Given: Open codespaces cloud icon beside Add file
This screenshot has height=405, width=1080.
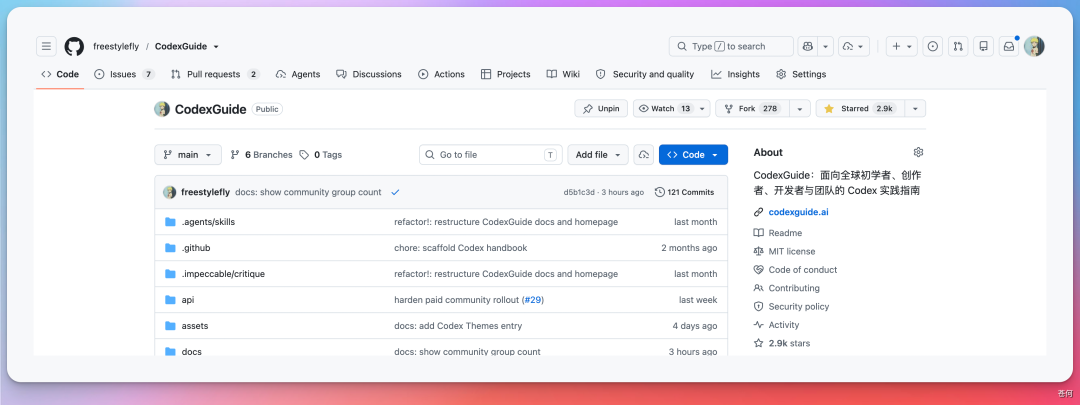Looking at the screenshot, I should pyautogui.click(x=643, y=155).
